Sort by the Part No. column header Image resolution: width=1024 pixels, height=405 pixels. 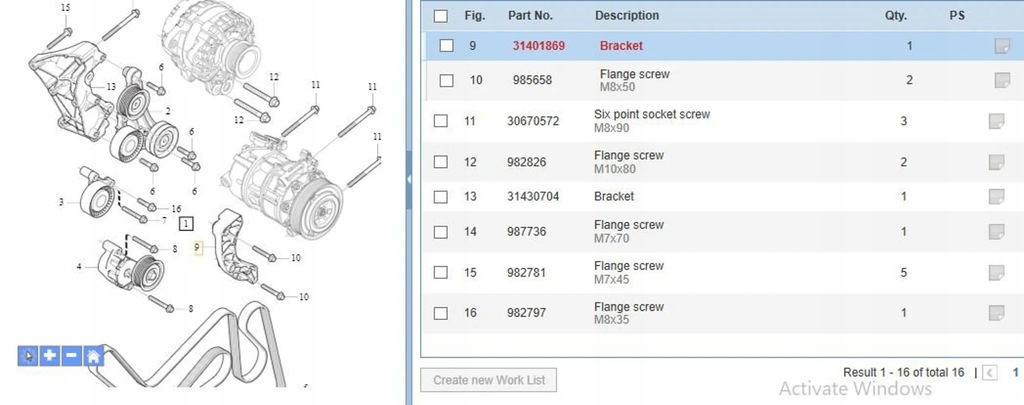(530, 16)
